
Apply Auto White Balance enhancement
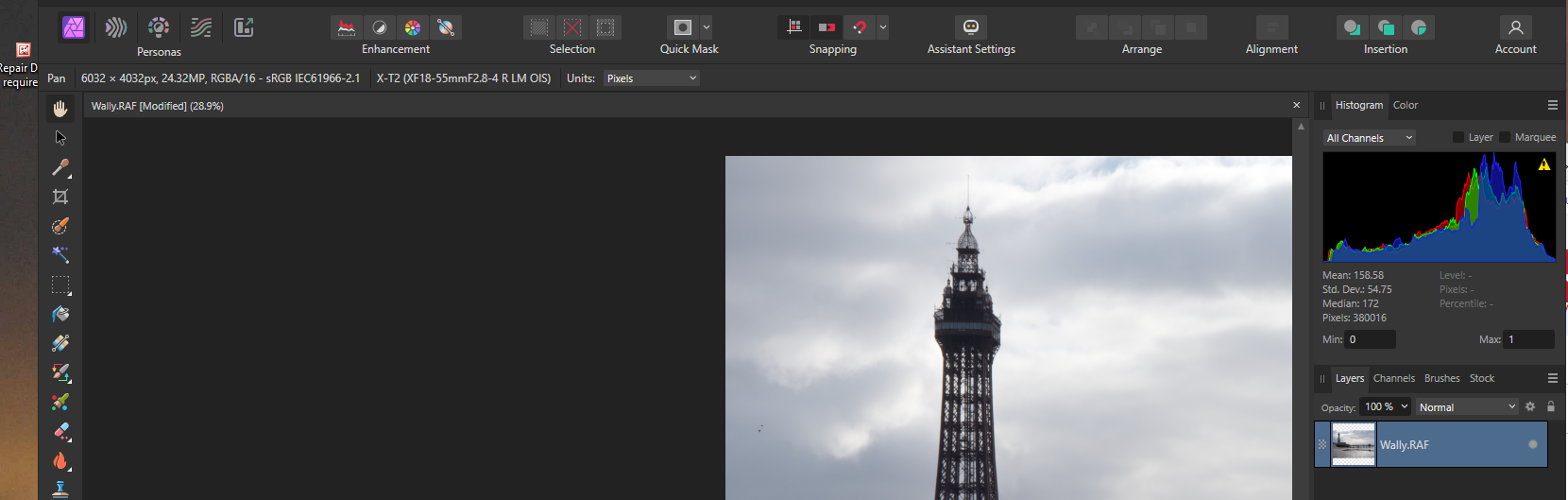[x=446, y=27]
